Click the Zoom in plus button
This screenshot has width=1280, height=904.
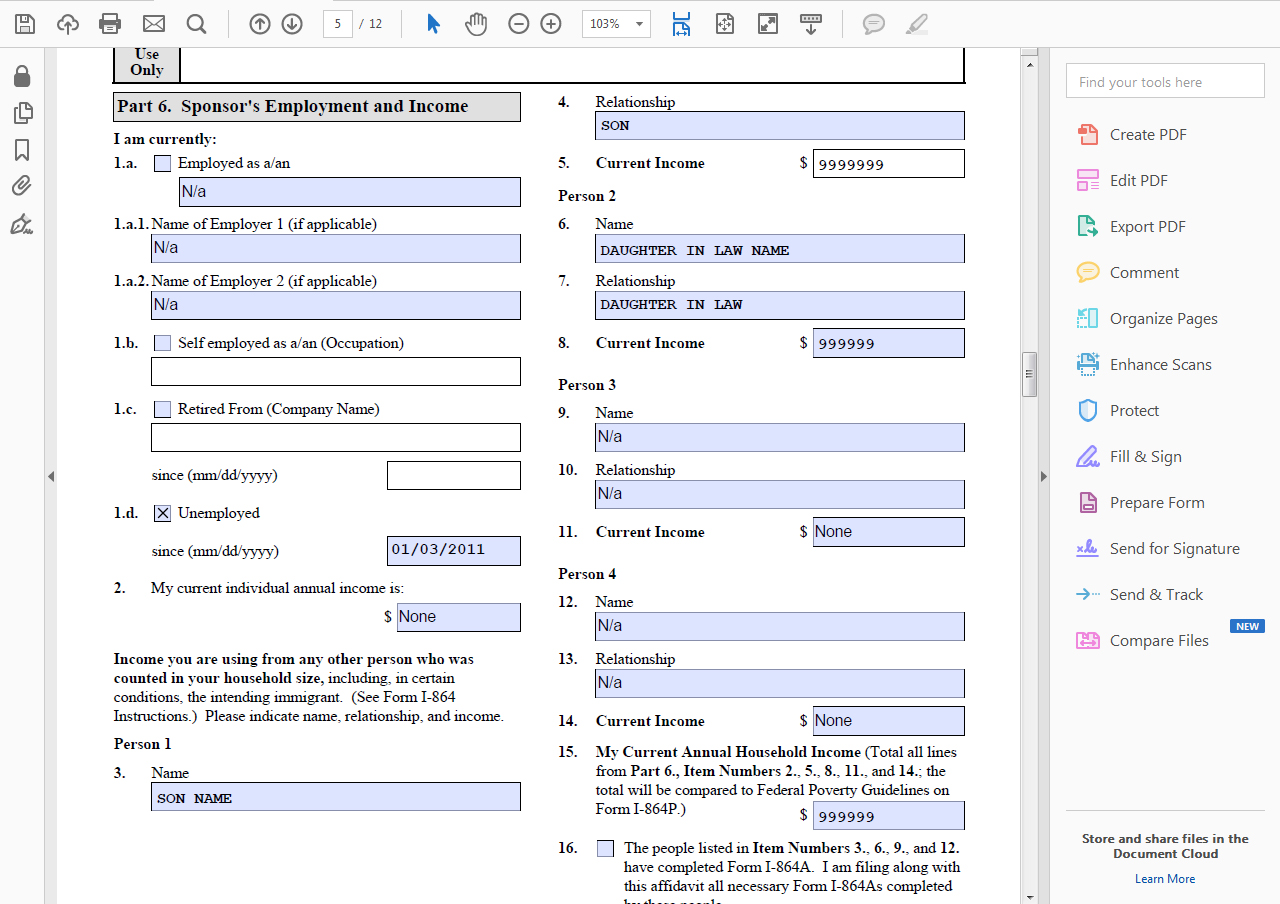click(551, 24)
